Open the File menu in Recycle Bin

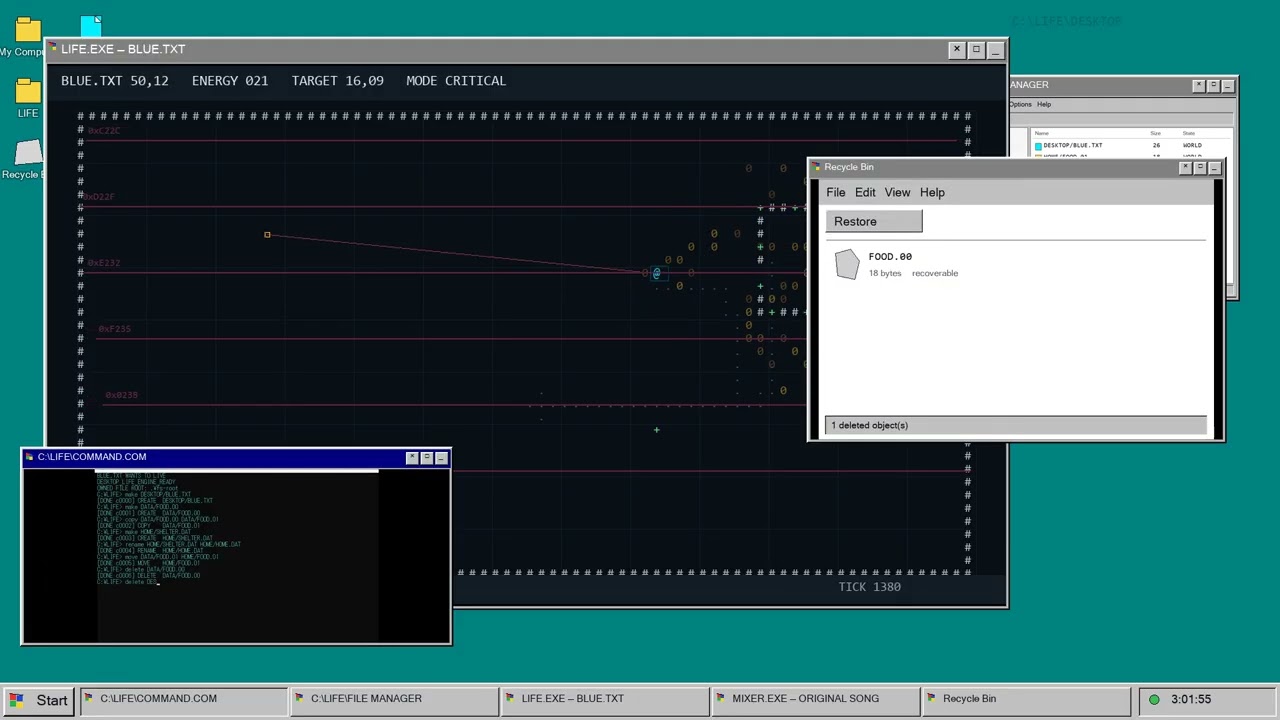click(x=835, y=192)
